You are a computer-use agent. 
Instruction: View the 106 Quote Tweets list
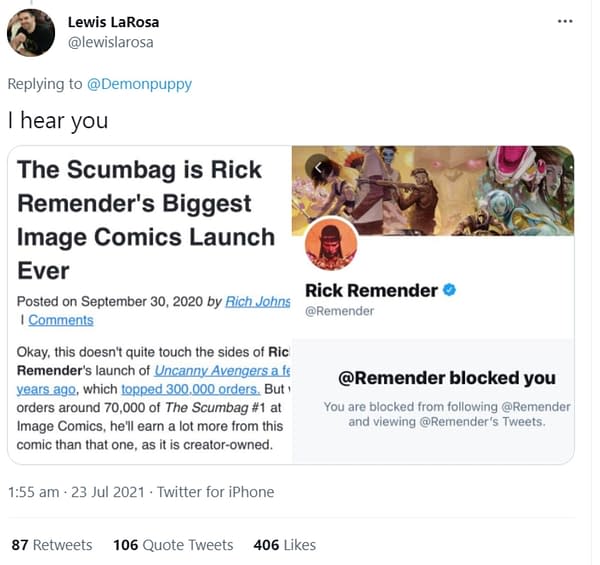point(173,545)
